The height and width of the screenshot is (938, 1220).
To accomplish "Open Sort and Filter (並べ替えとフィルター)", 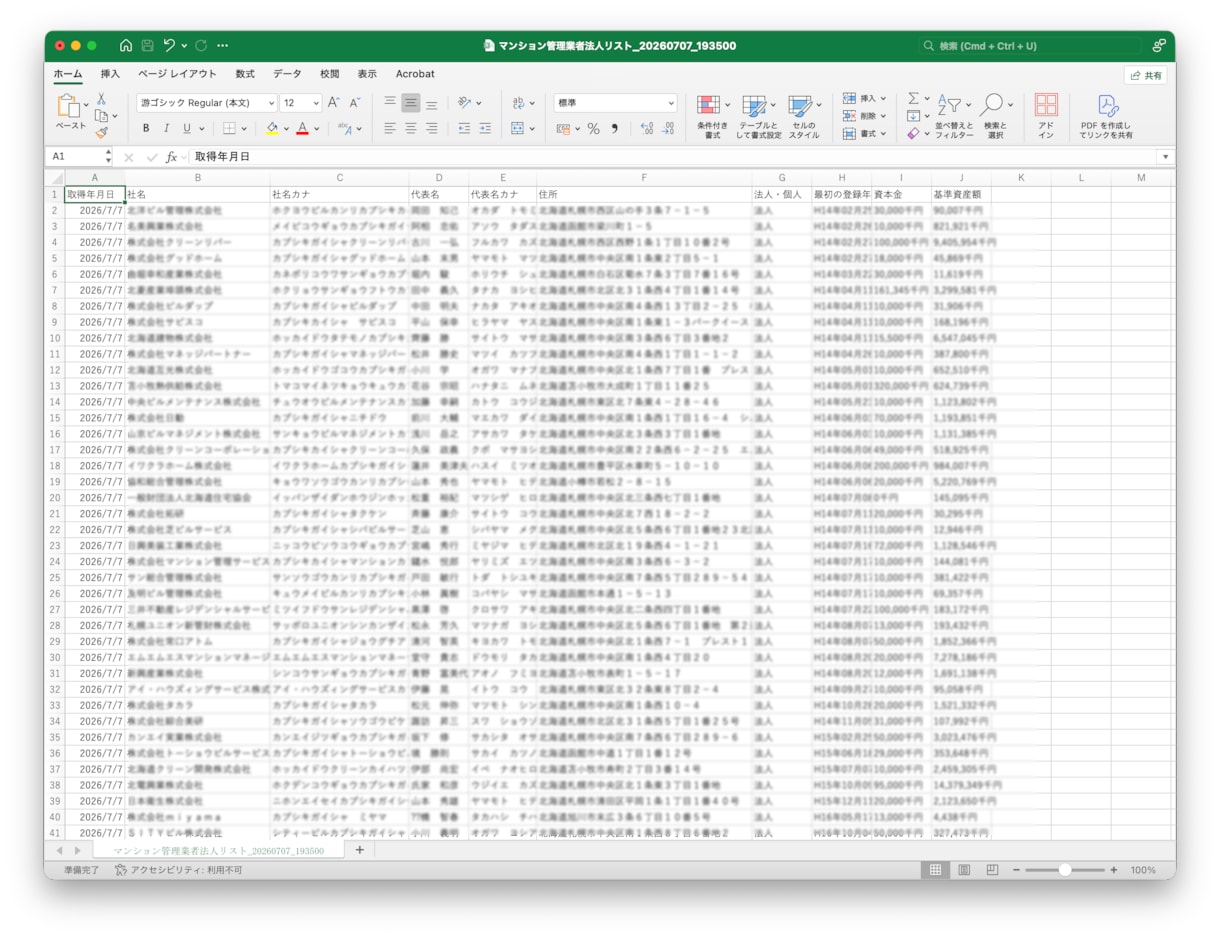I will pos(953,117).
